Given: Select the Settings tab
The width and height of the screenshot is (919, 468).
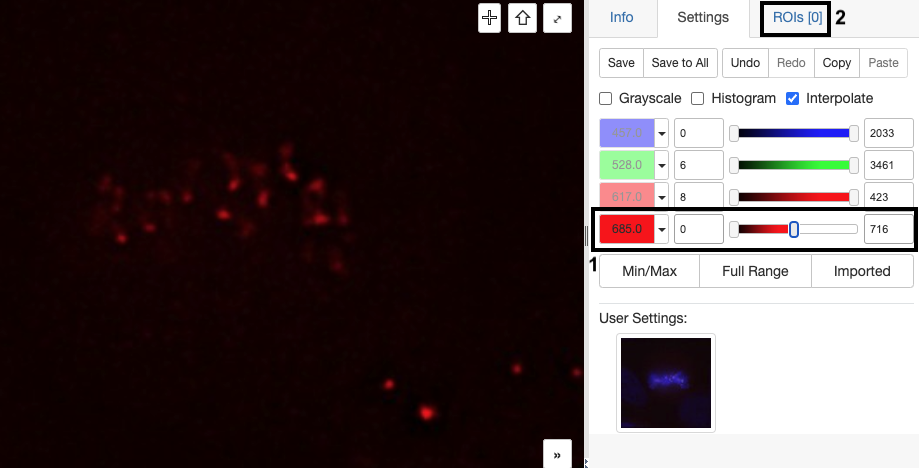Looking at the screenshot, I should point(703,18).
